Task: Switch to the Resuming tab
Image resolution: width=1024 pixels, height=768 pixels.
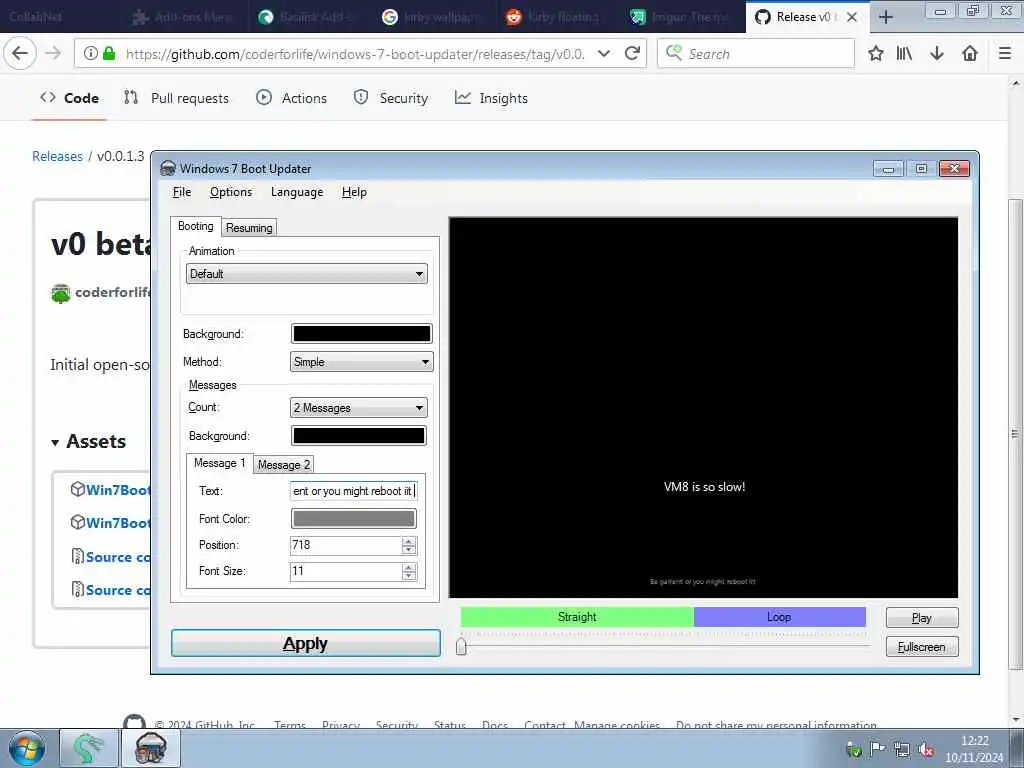Action: click(x=249, y=227)
